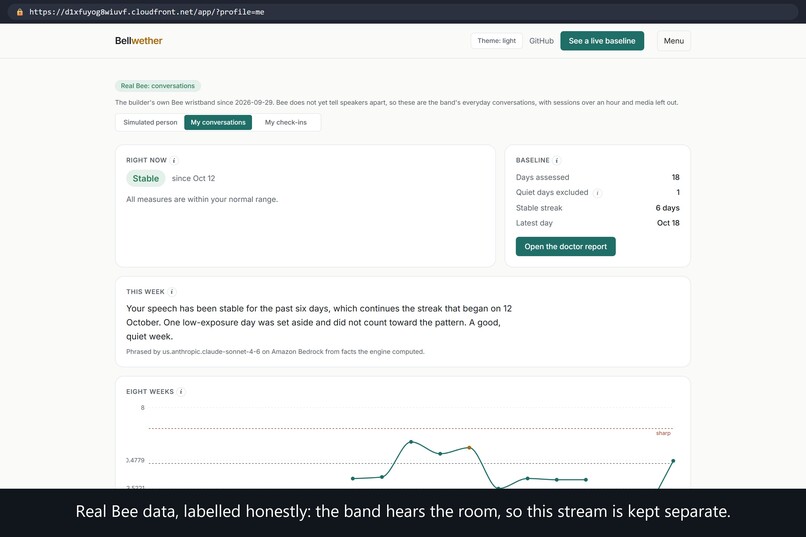Open info icon beside THIS WEEK

(172, 292)
